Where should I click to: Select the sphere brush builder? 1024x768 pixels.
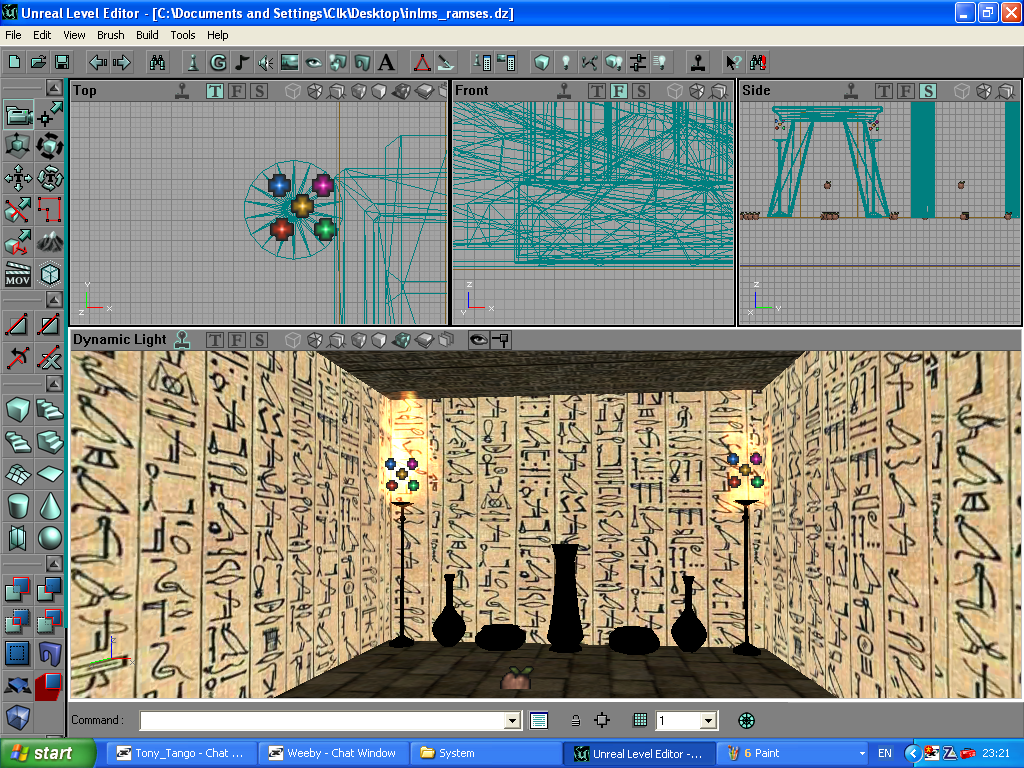[x=50, y=538]
